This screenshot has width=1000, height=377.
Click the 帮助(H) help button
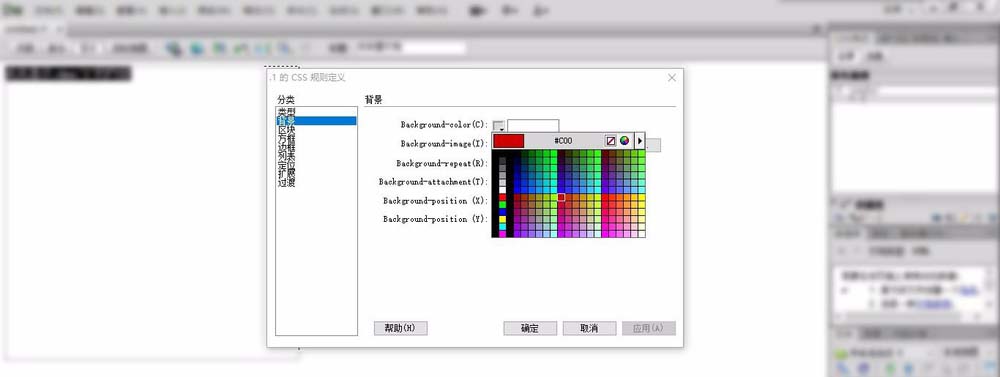coord(401,328)
